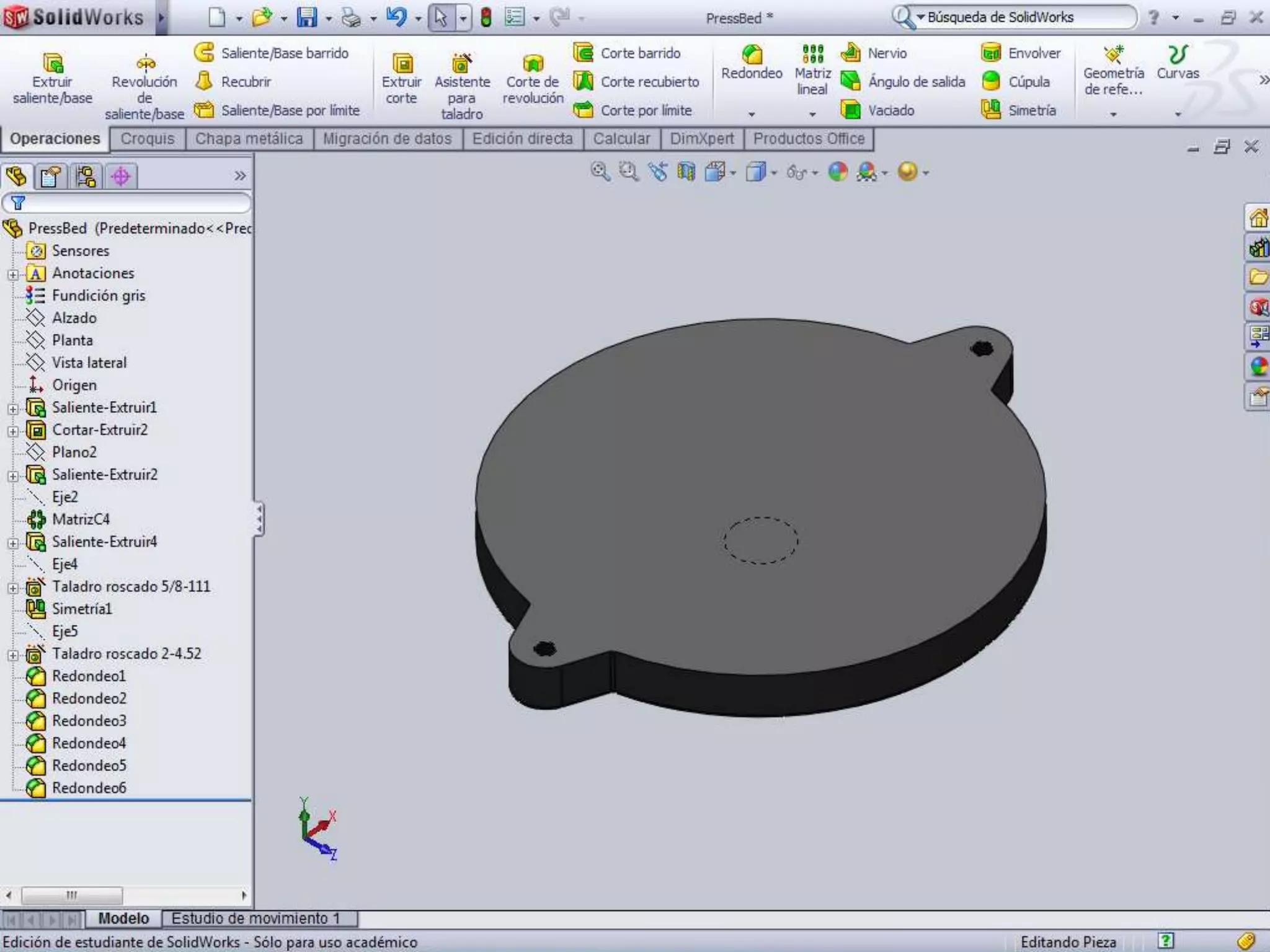Click the Simetría mirror tool
The height and width of the screenshot is (952, 1270).
(x=1019, y=110)
